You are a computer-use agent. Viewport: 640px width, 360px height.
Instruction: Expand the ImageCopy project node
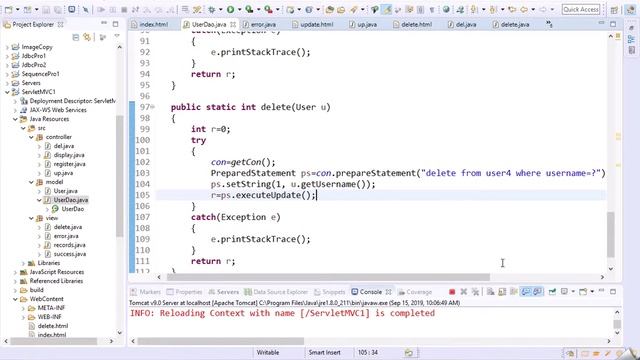point(7,47)
